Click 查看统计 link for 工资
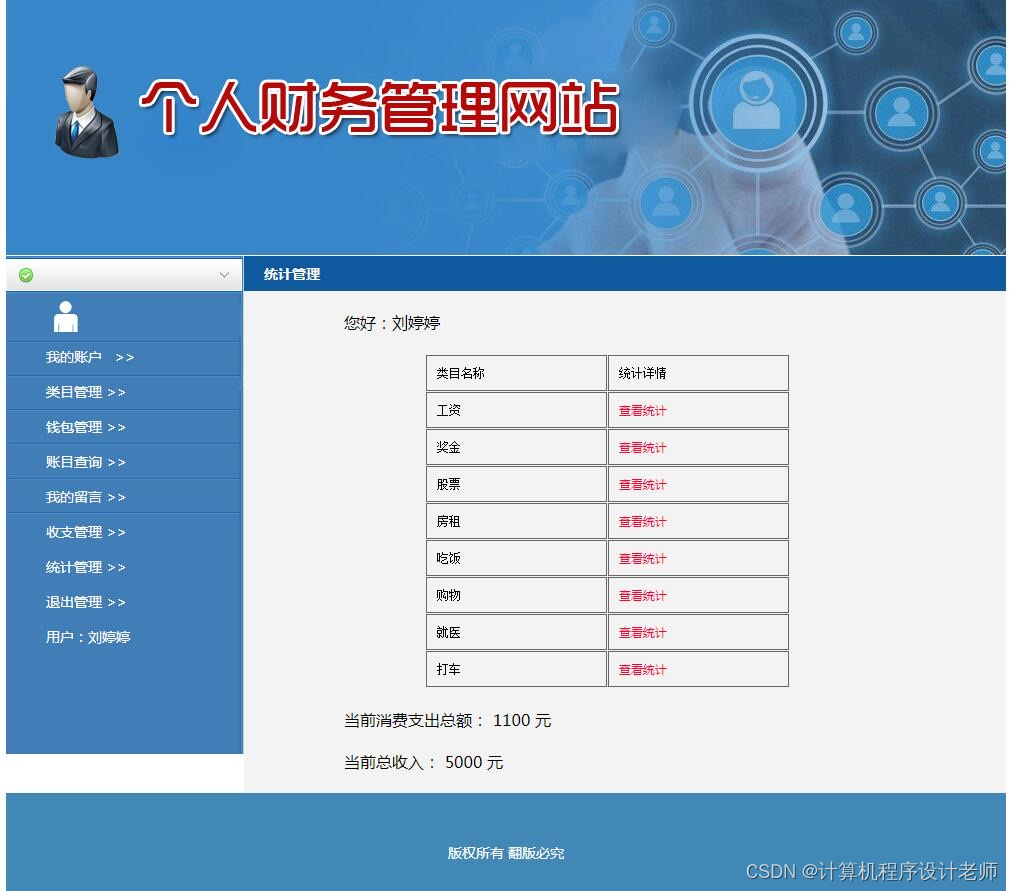This screenshot has width=1014, height=891. 642,411
